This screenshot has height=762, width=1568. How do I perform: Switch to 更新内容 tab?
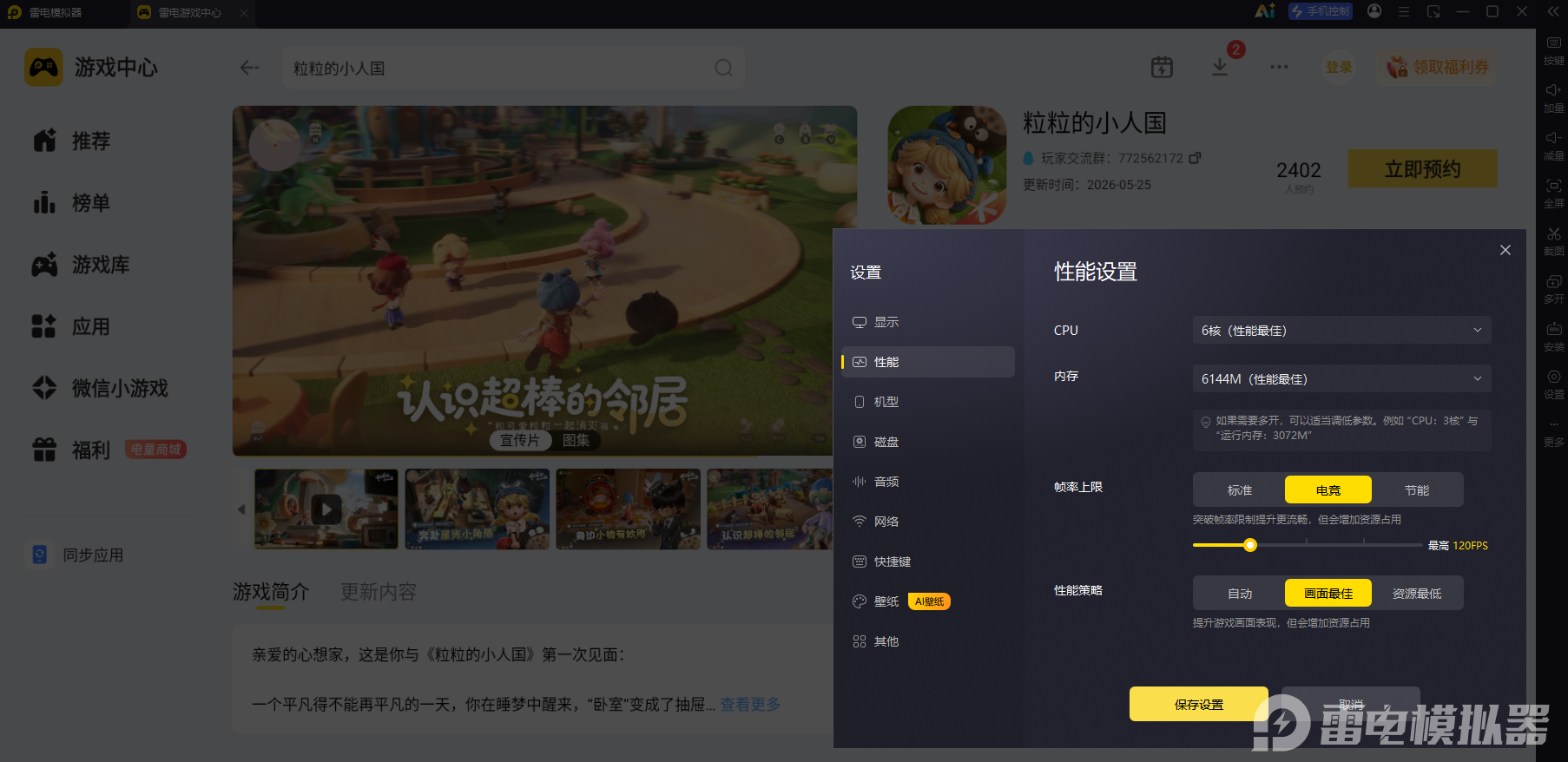[379, 592]
